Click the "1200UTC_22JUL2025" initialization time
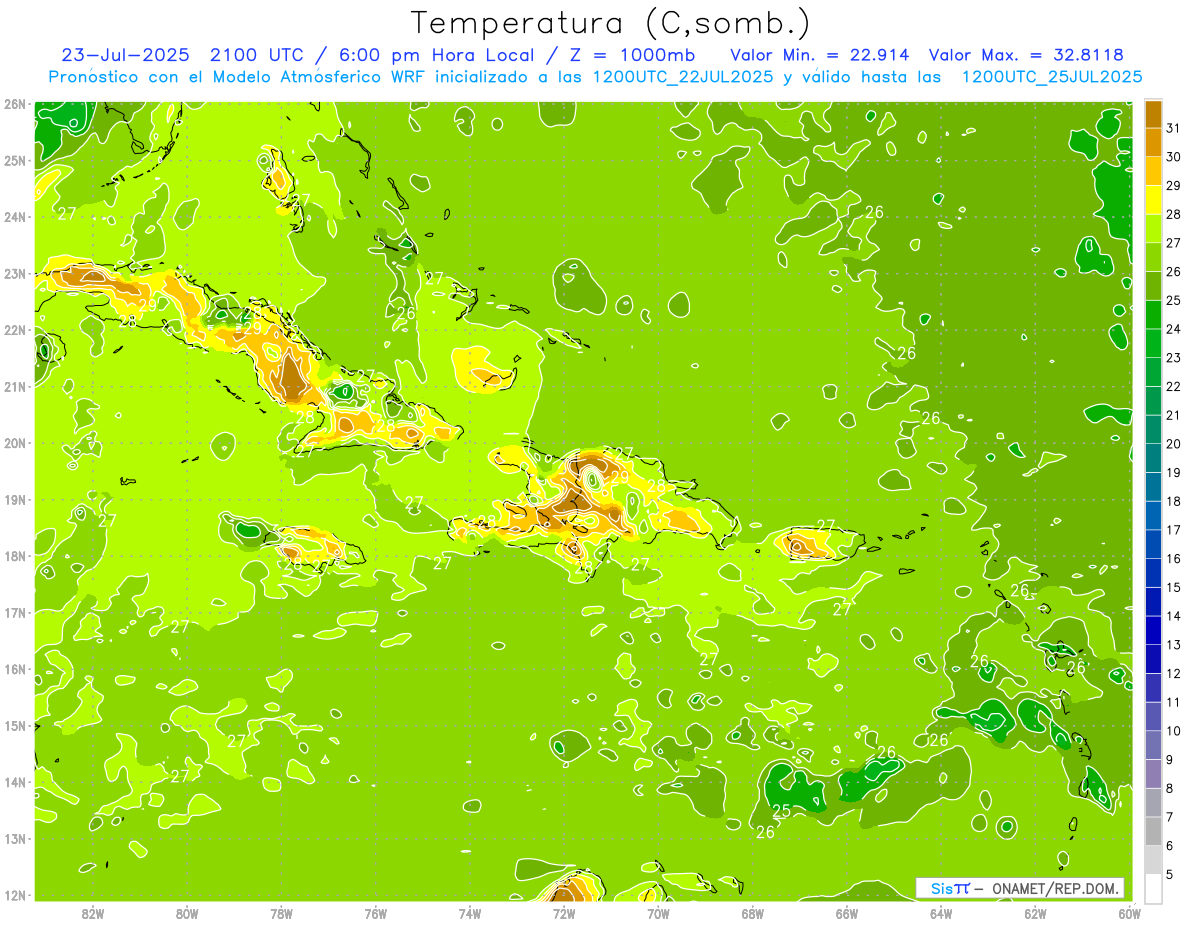Viewport: 1200px width, 927px height. point(683,77)
